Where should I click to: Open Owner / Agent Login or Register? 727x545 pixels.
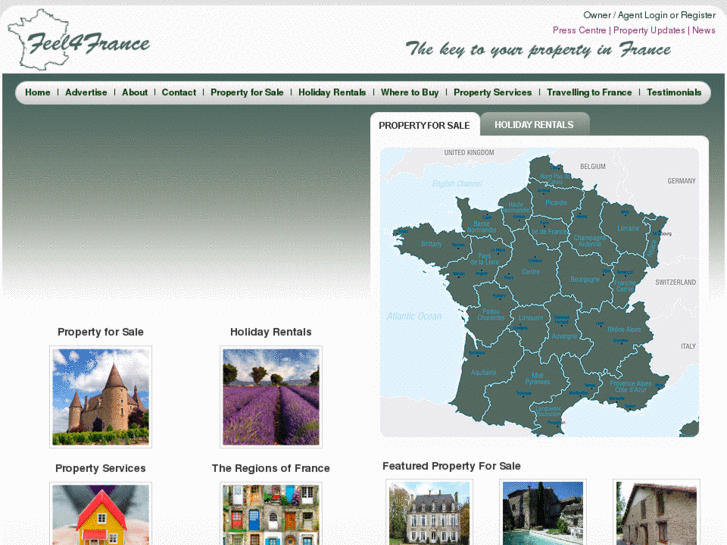(649, 15)
